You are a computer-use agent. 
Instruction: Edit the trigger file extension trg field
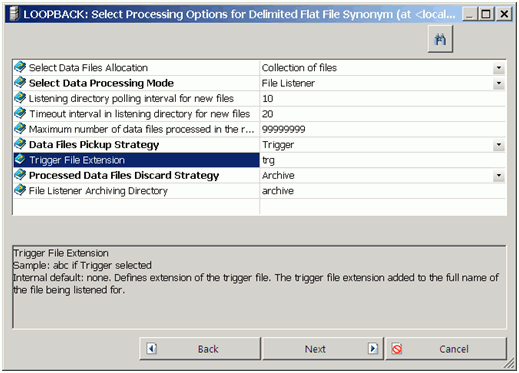pos(382,160)
